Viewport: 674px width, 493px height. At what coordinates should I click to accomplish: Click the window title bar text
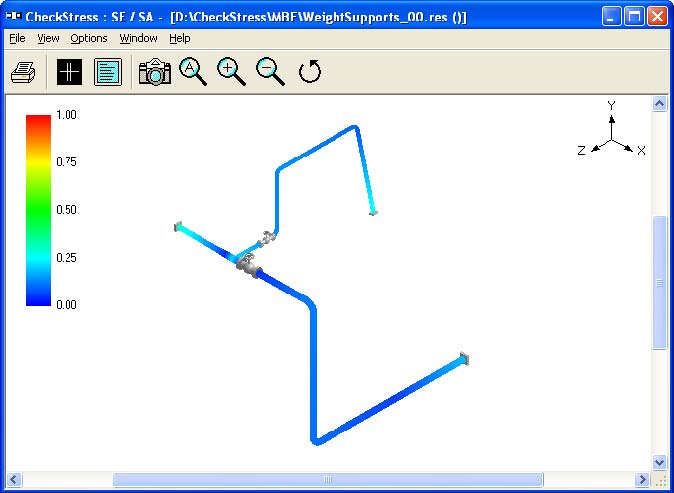246,17
